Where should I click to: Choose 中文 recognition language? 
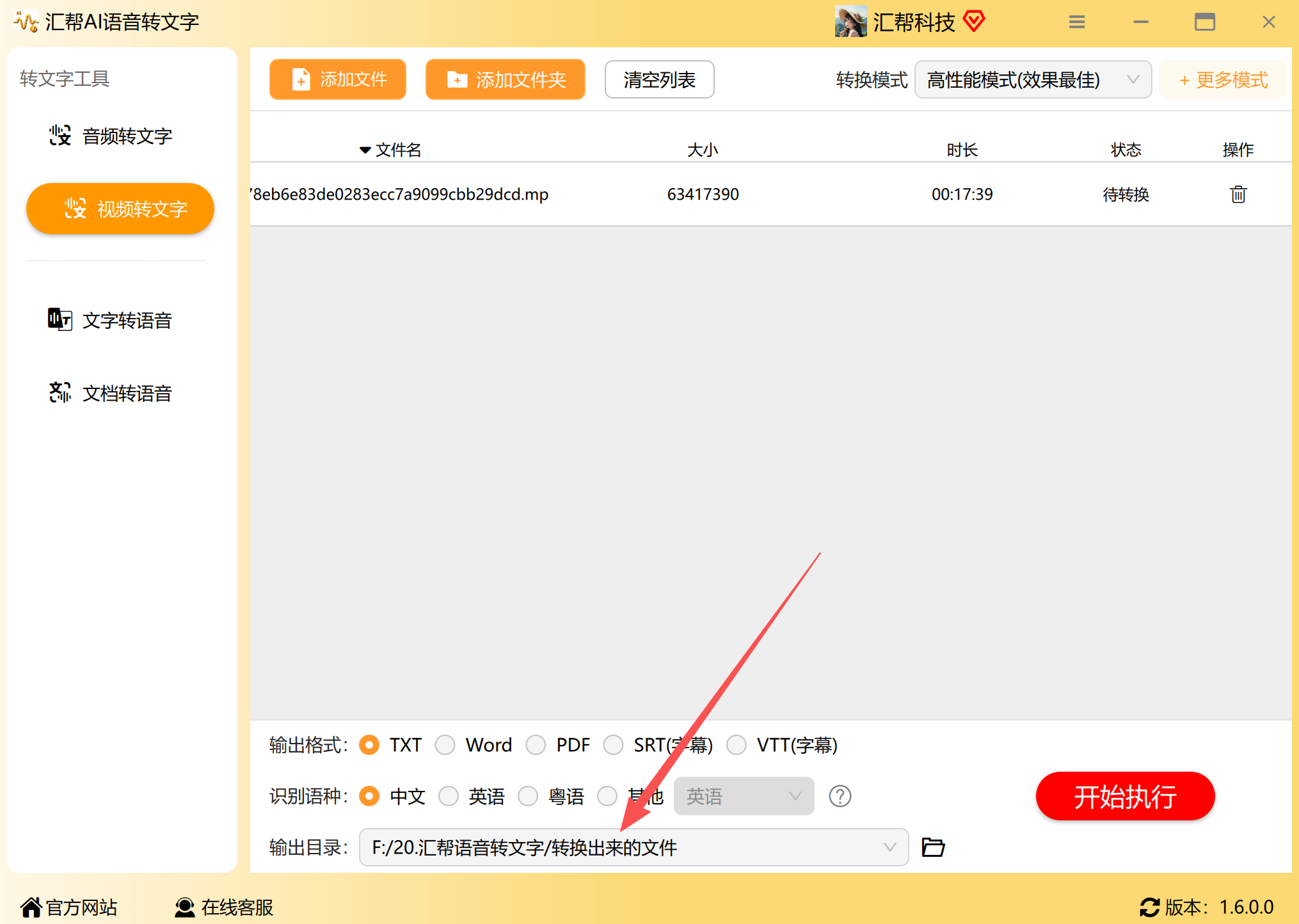click(x=369, y=796)
